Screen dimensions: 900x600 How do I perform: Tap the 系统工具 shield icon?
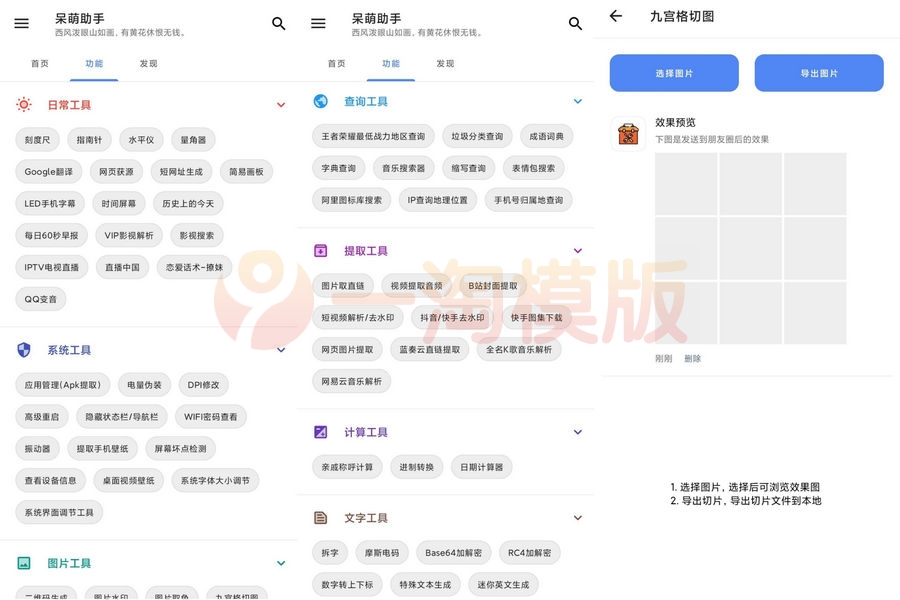point(24,350)
